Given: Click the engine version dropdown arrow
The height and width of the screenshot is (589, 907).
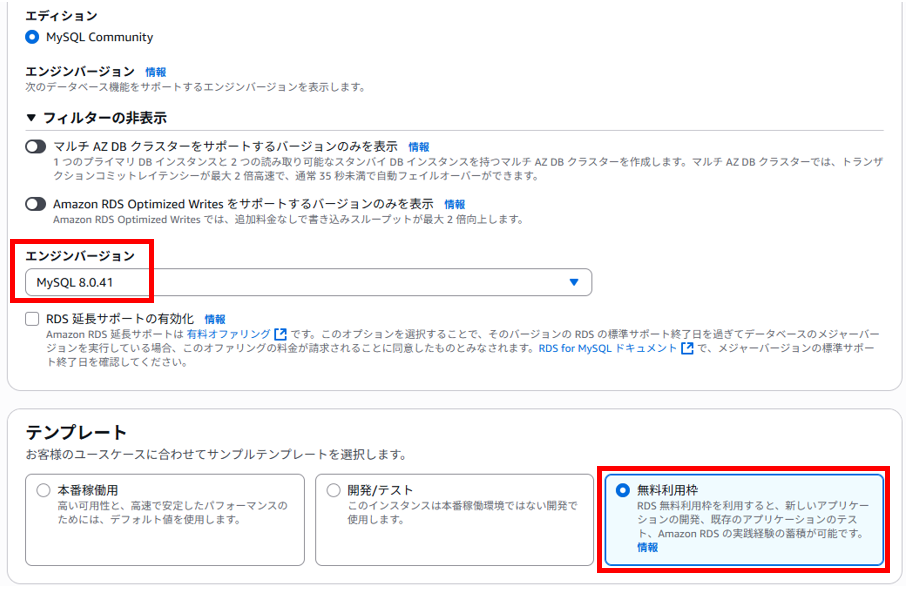Looking at the screenshot, I should [574, 282].
